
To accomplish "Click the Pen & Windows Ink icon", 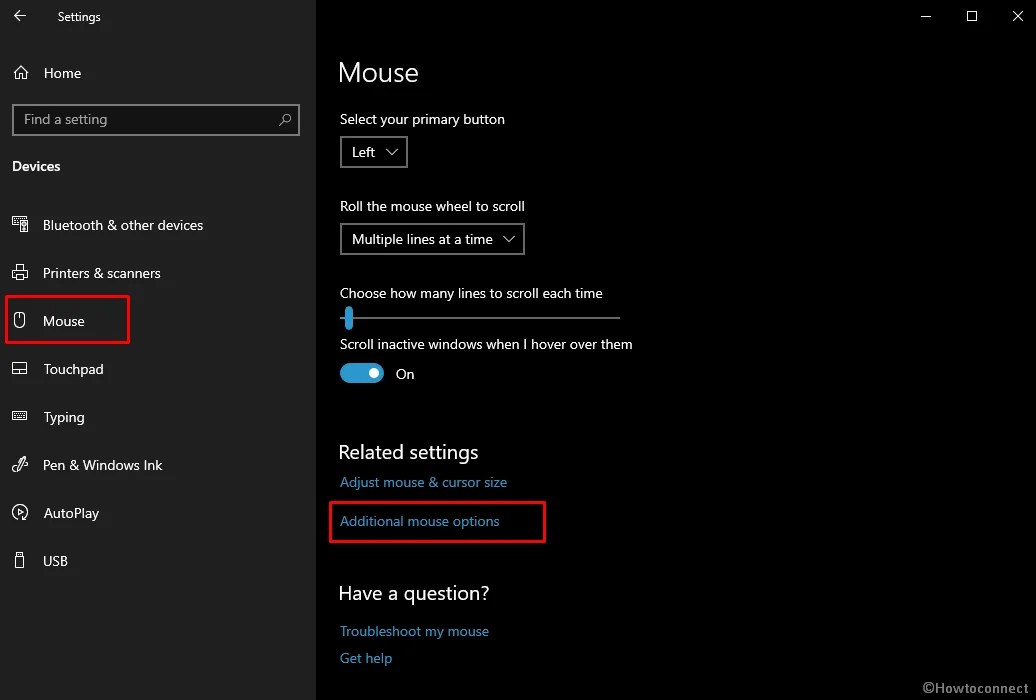I will click(20, 465).
